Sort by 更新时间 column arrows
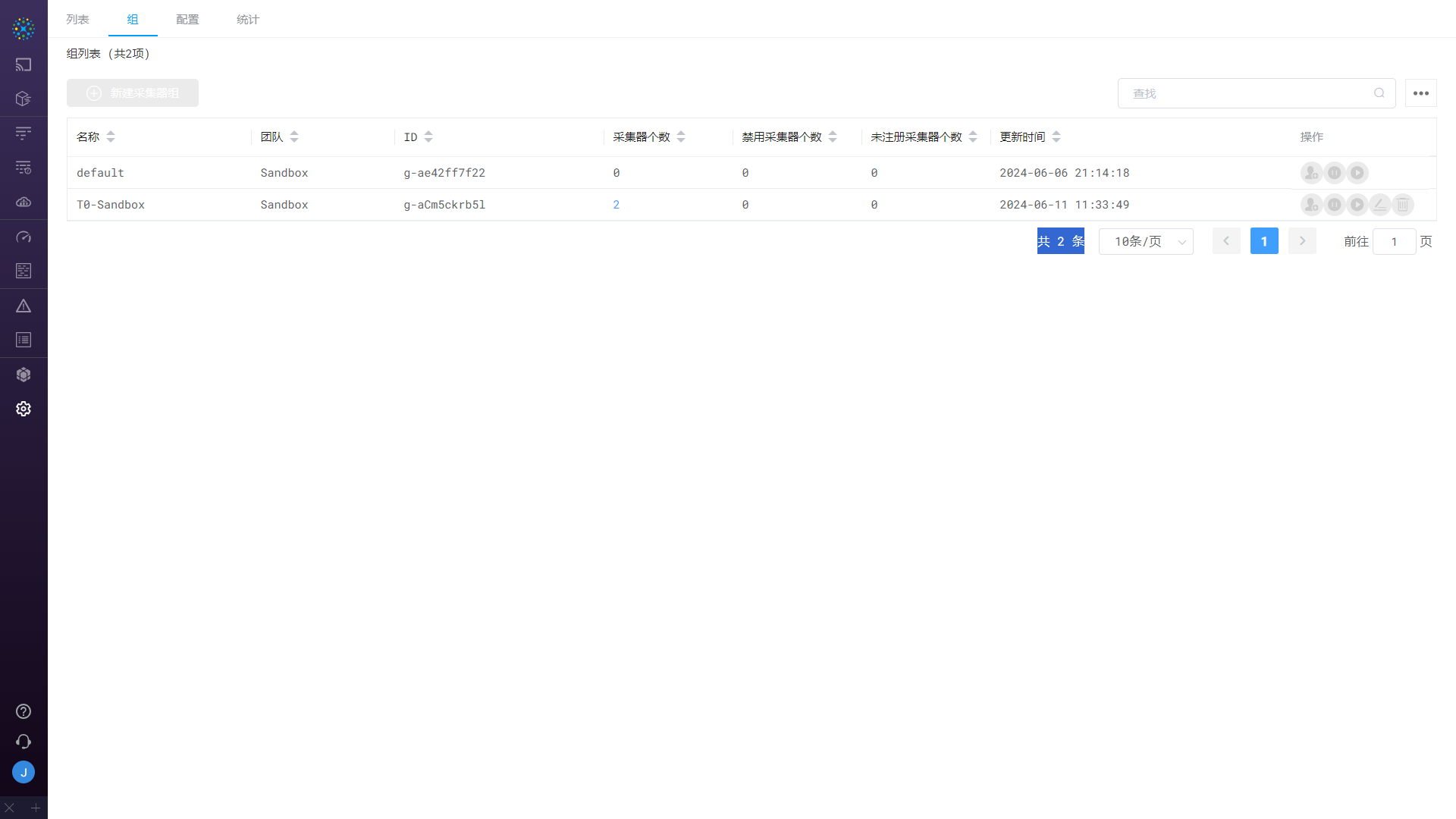The height and width of the screenshot is (819, 1456). pyautogui.click(x=1056, y=137)
